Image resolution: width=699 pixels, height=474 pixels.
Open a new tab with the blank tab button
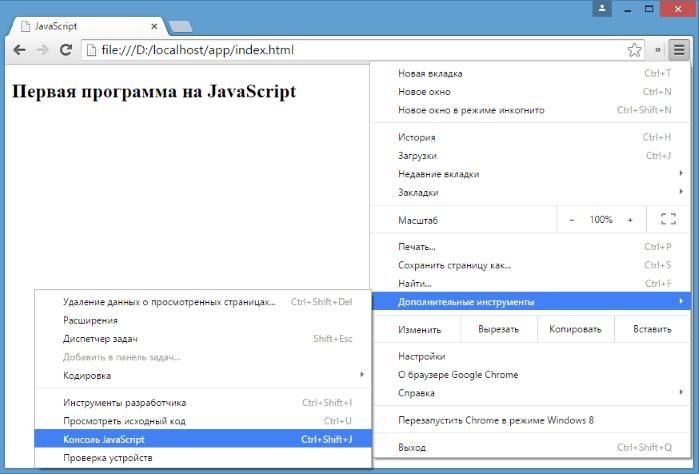pos(181,27)
